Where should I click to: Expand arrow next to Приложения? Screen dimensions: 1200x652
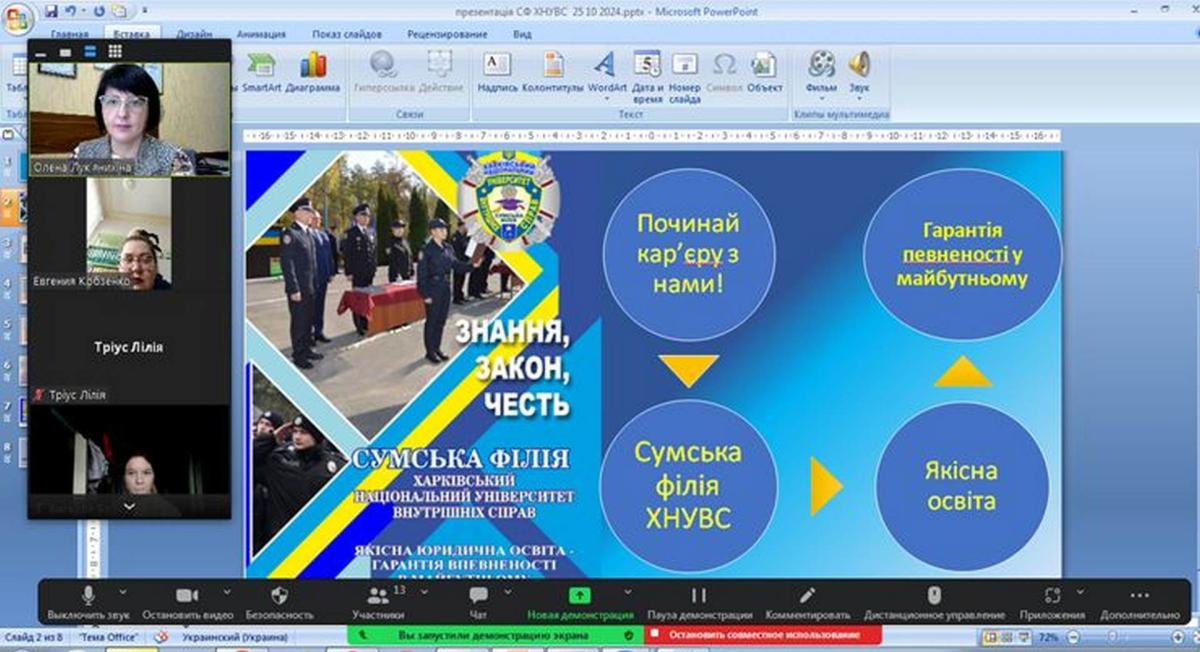coord(1081,591)
